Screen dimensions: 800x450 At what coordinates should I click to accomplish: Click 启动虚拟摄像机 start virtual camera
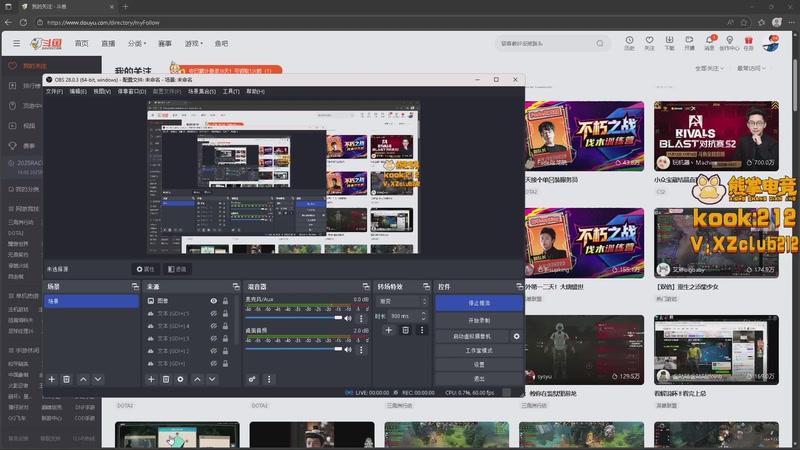472,336
